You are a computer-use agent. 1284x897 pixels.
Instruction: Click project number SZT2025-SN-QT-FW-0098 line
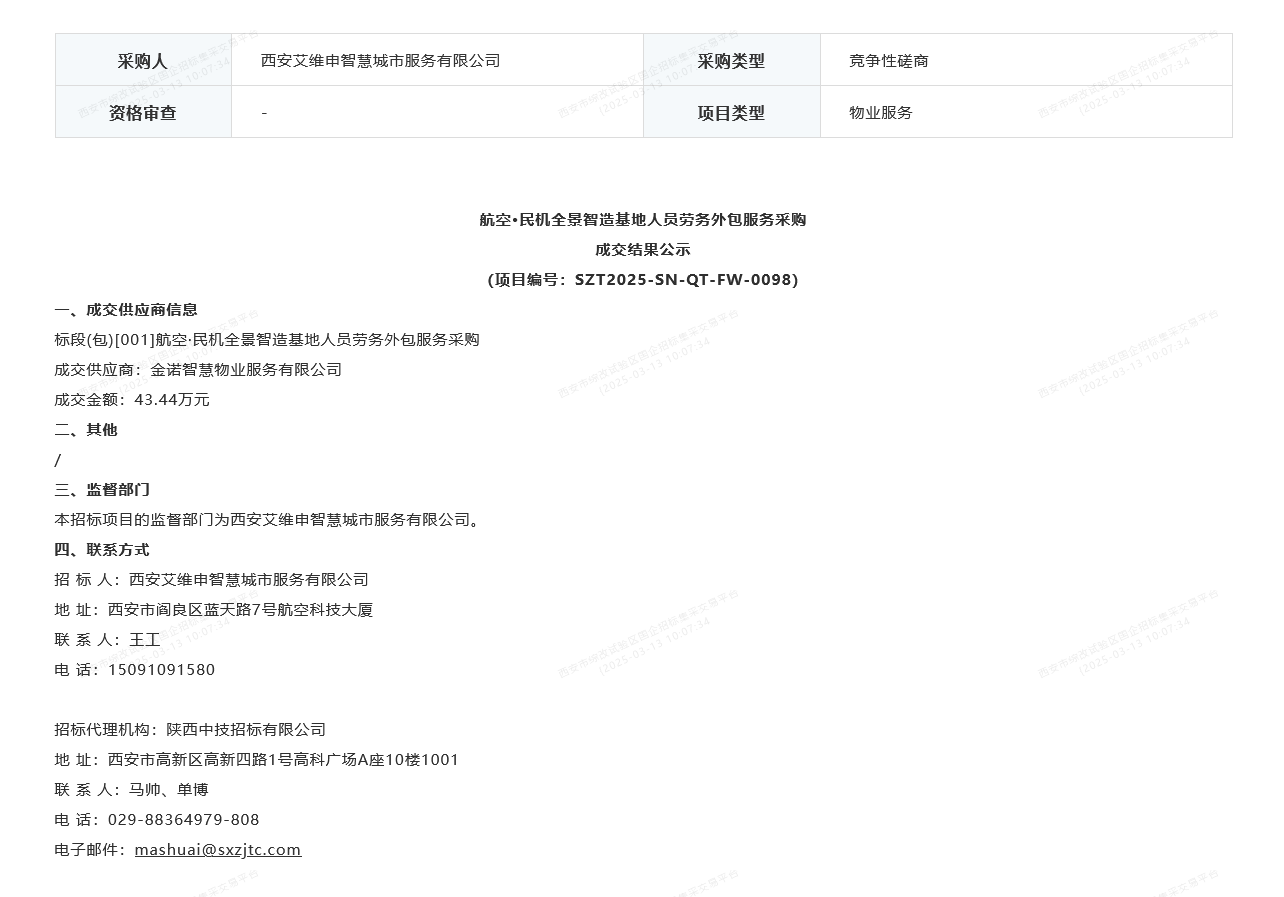tap(643, 280)
